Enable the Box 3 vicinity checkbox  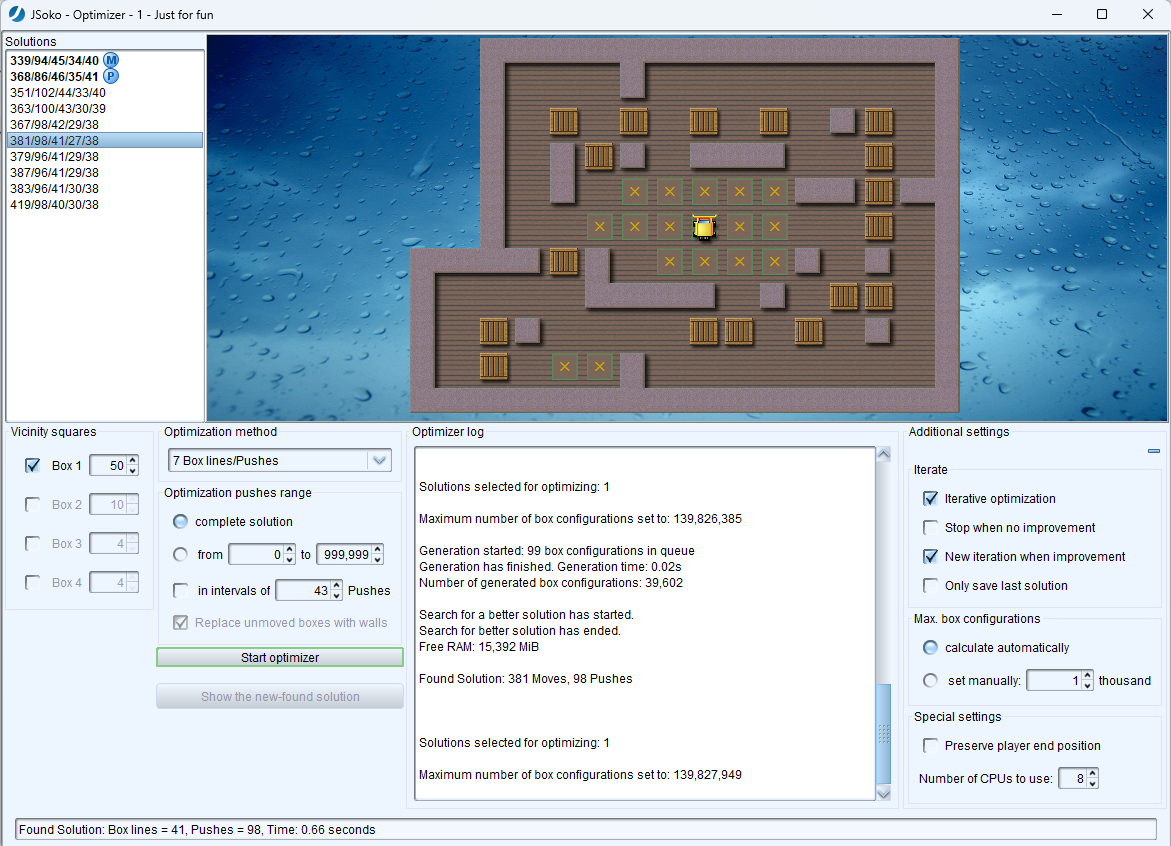point(32,544)
